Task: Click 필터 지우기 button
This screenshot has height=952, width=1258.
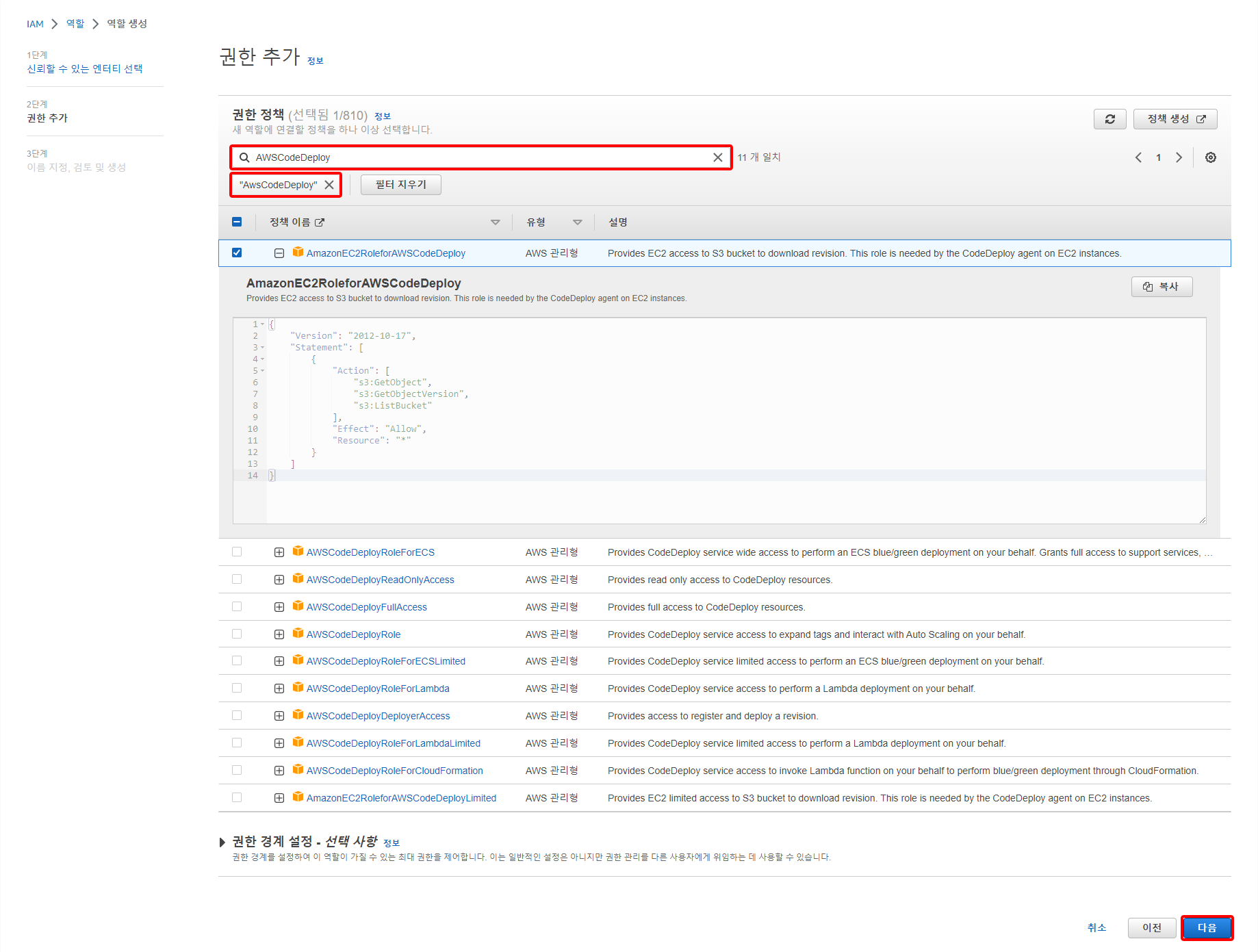Action: point(401,185)
